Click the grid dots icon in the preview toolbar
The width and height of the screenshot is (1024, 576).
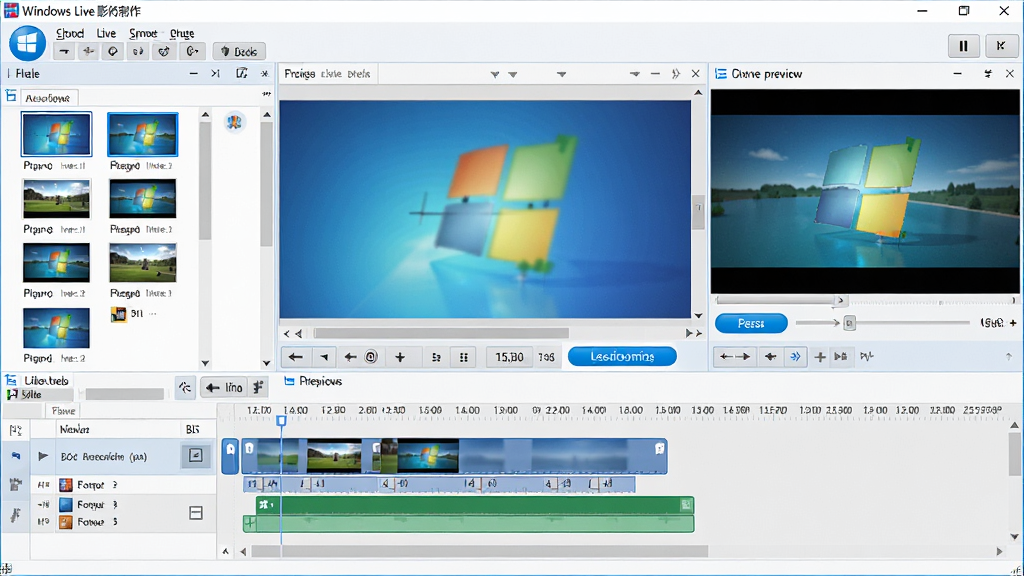(x=464, y=357)
